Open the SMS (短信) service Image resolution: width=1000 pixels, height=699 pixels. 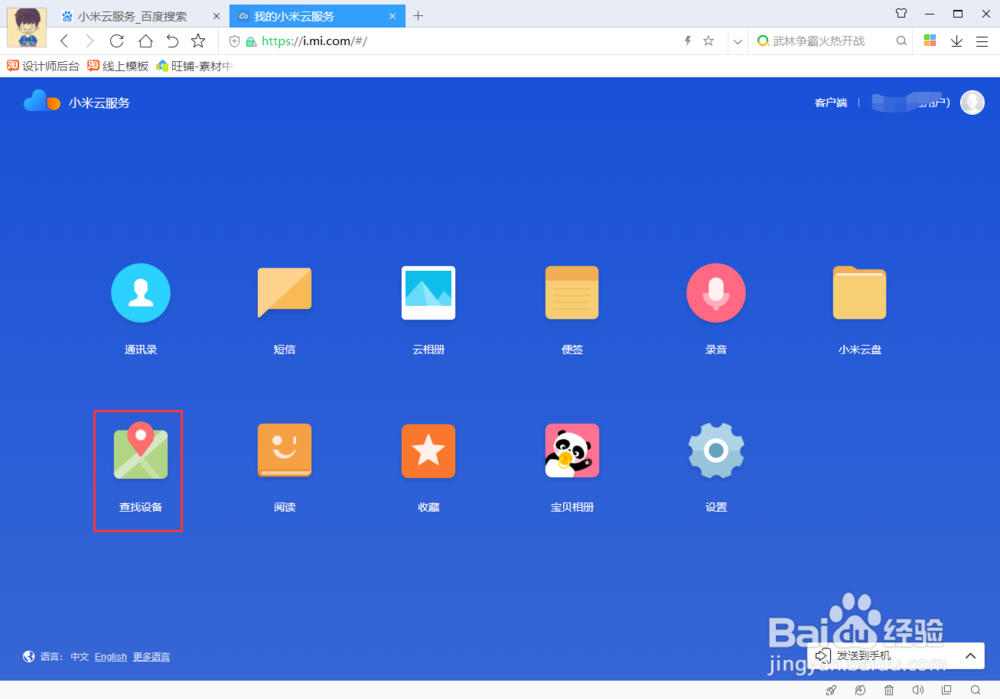pos(284,293)
